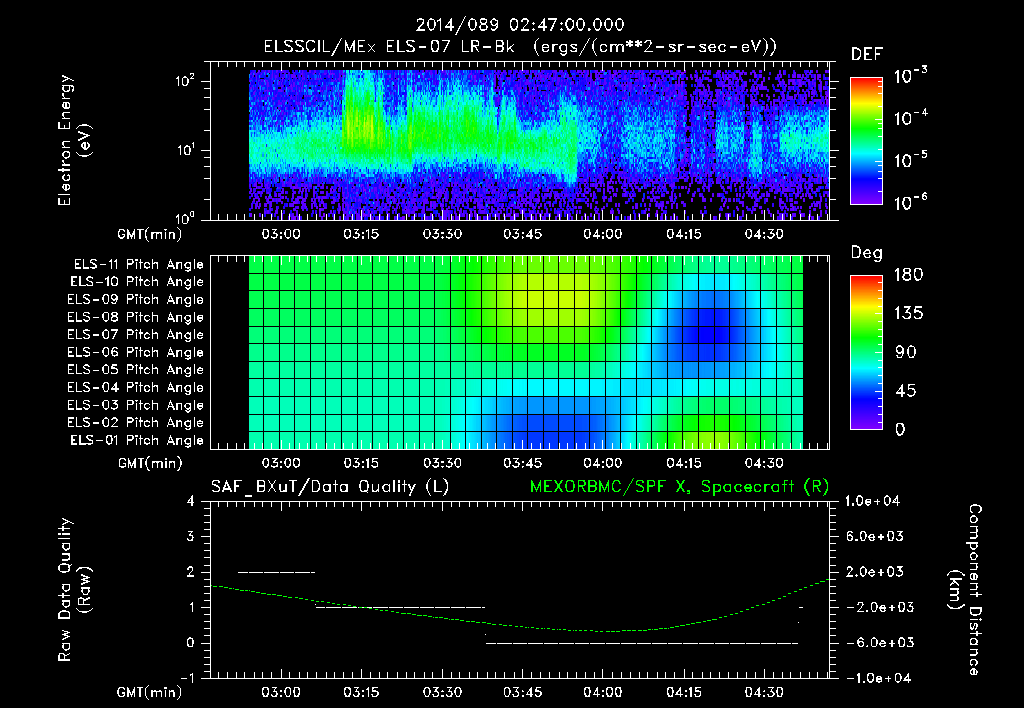Click the 1.0e+04 right axis value

click(x=872, y=501)
